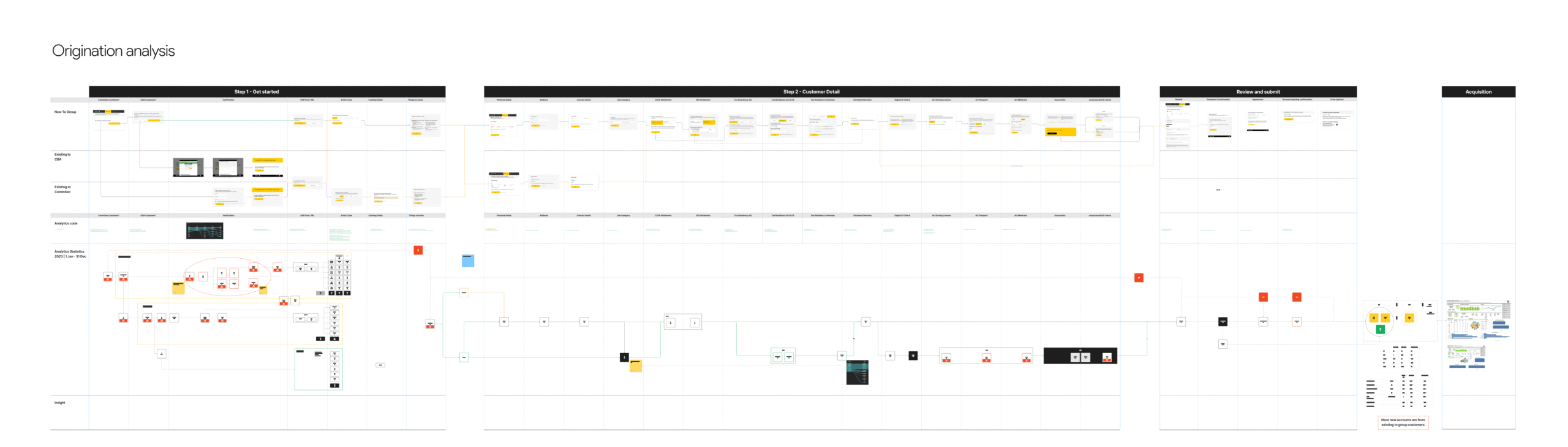Click the large yellow block in Successful column
The width and height of the screenshot is (1568, 447).
1060,132
